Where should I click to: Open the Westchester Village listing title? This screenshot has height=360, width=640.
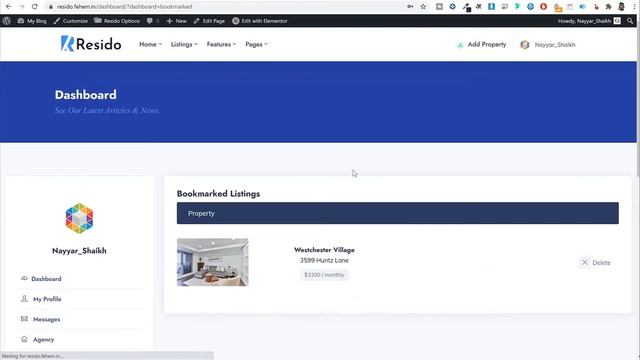324,250
